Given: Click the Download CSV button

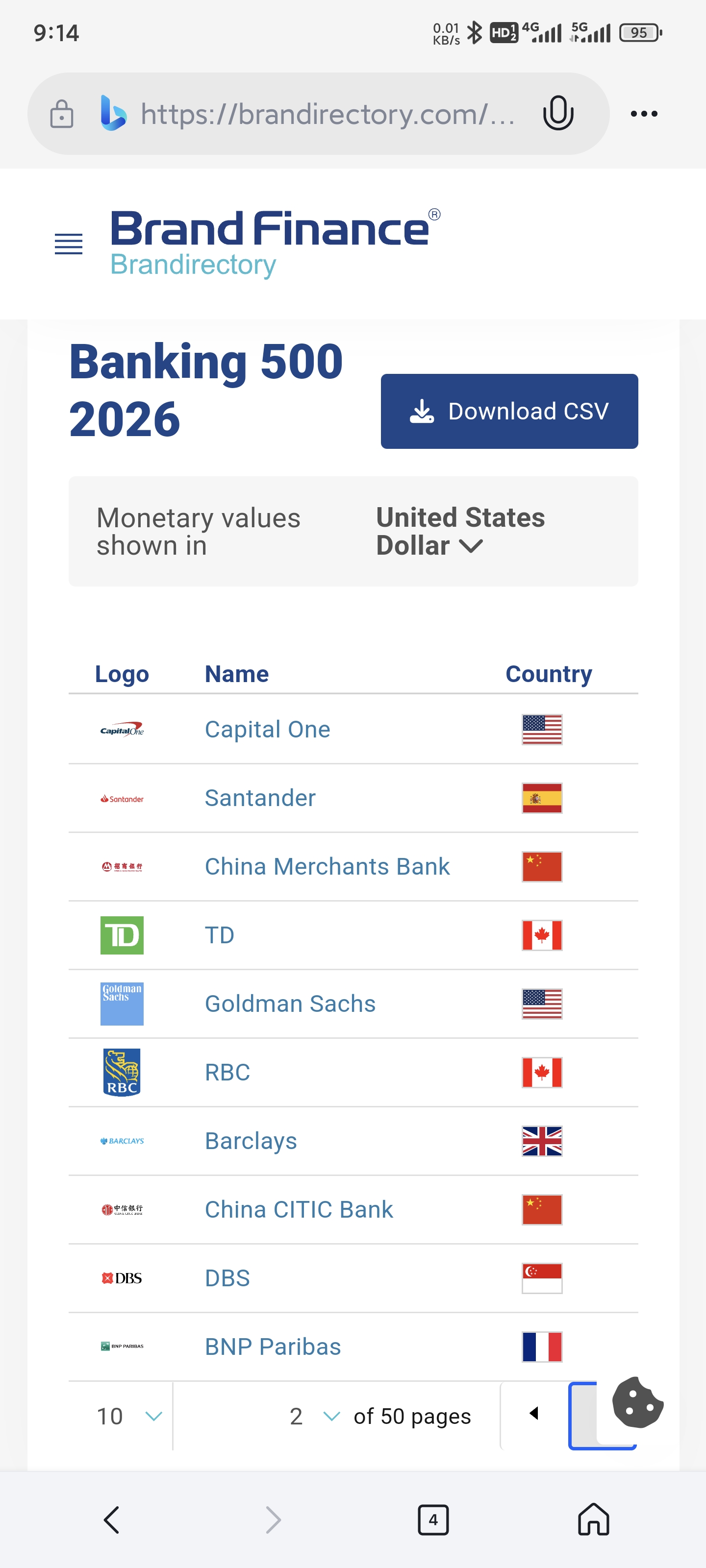Looking at the screenshot, I should click(508, 411).
